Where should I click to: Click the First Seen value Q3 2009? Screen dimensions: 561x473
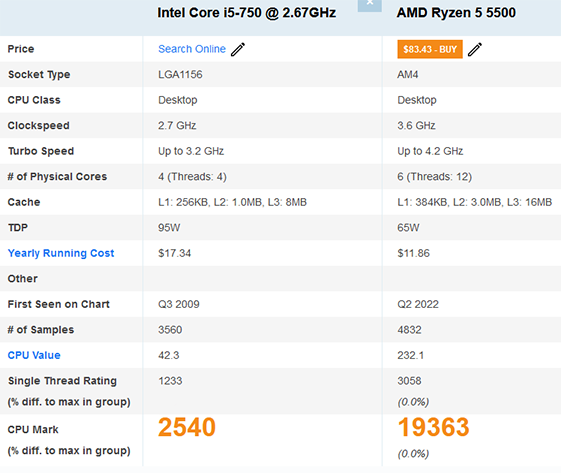(179, 304)
